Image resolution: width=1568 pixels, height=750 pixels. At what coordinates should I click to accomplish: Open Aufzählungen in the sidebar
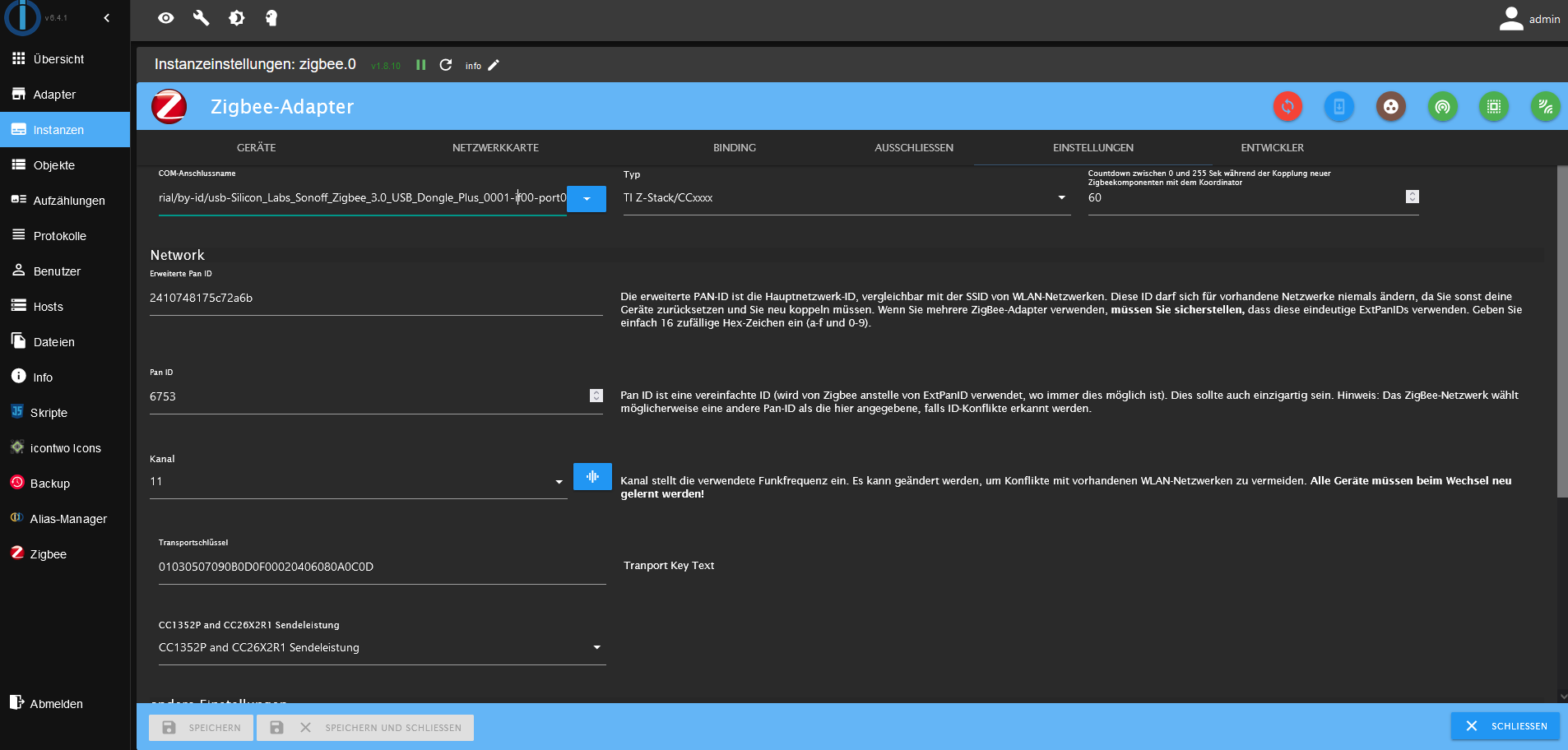point(65,201)
